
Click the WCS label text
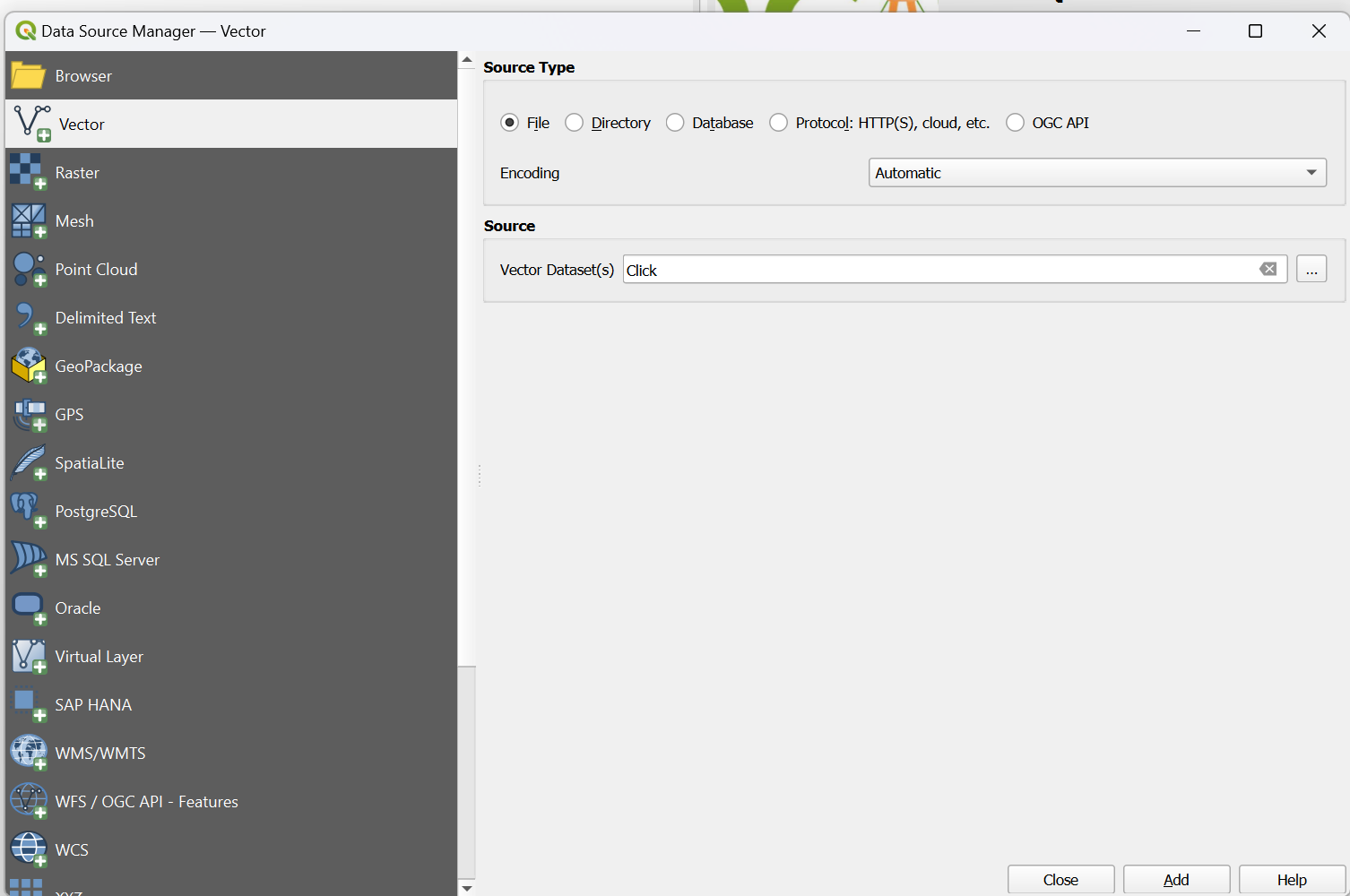point(72,850)
